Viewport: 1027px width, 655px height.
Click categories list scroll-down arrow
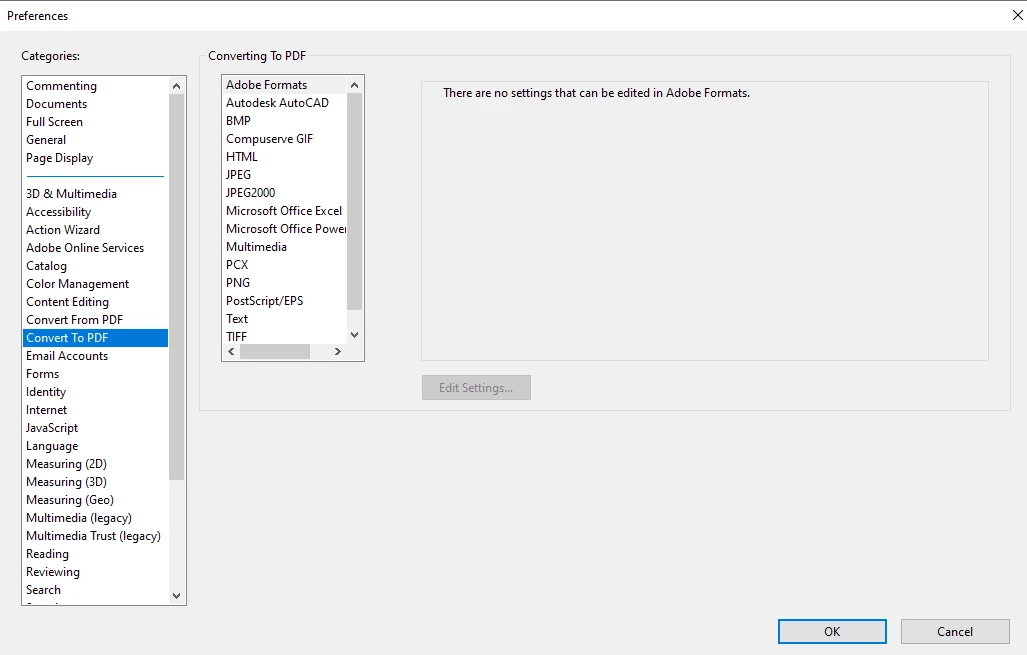(176, 595)
